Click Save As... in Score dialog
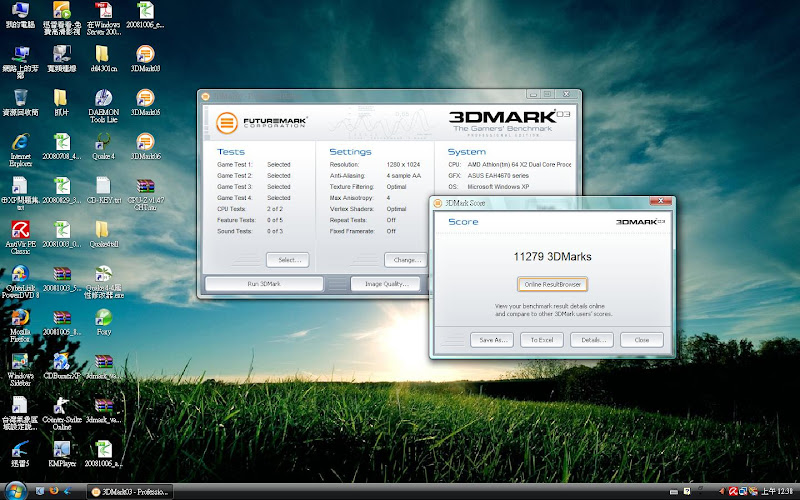Viewport: 800px width, 500px height. [492, 340]
